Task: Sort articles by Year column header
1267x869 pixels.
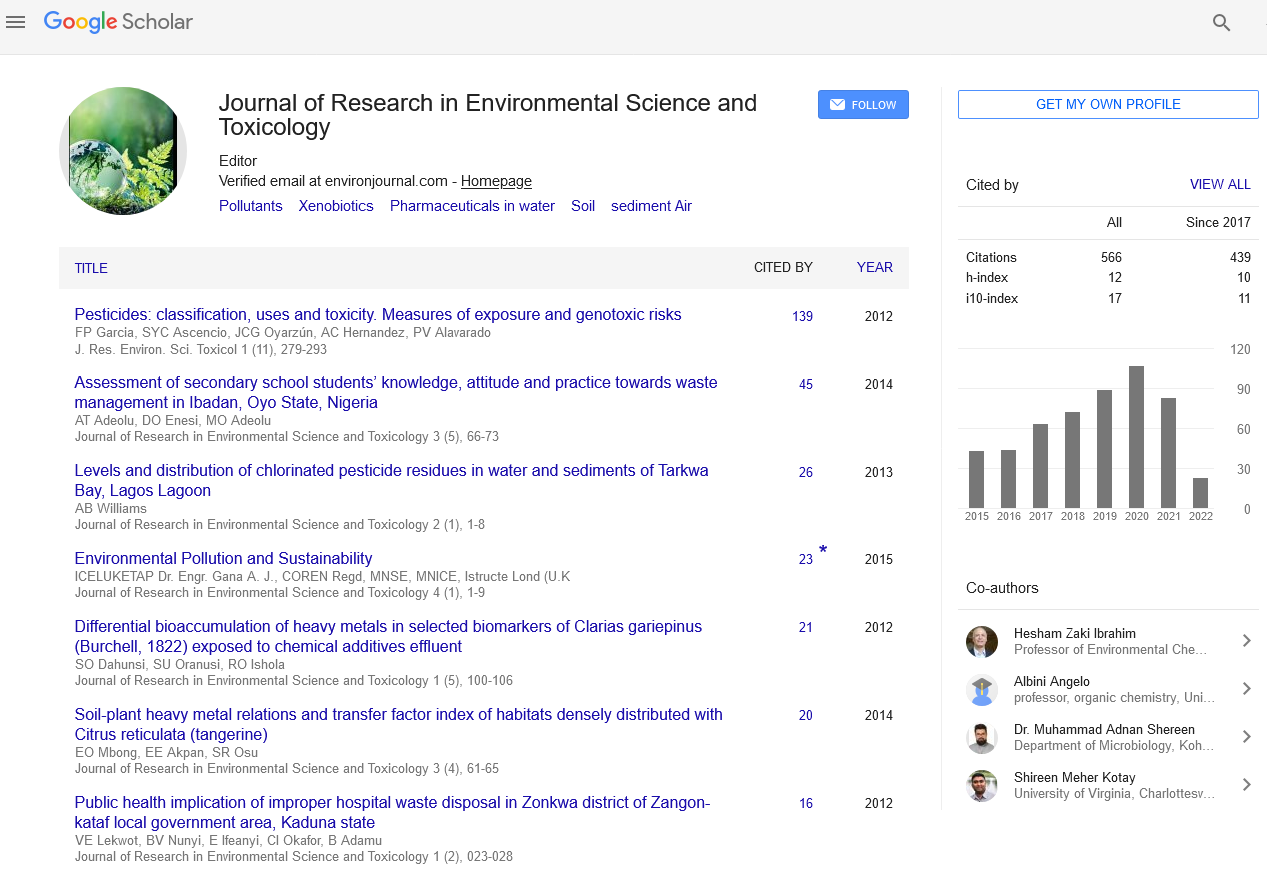Action: (875, 268)
